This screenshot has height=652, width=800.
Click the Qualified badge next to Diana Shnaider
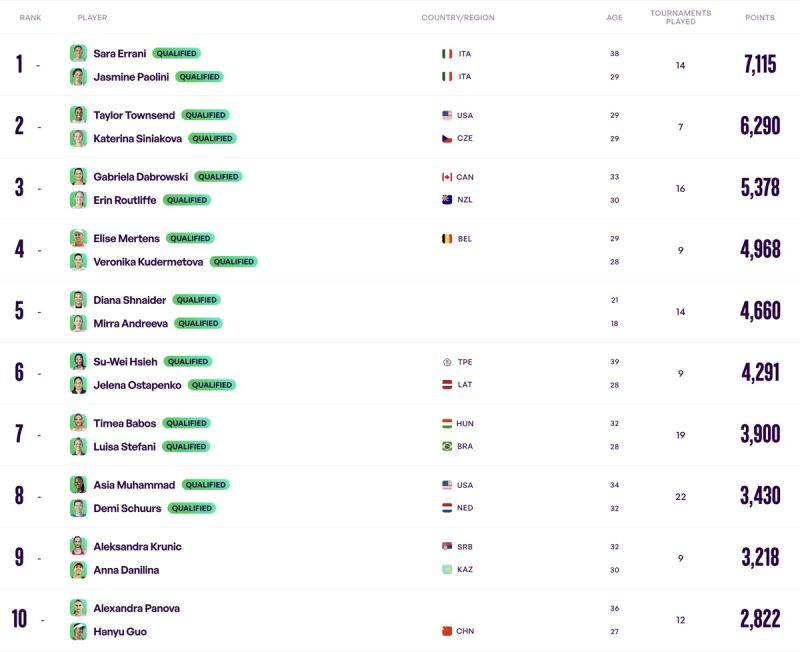(196, 300)
